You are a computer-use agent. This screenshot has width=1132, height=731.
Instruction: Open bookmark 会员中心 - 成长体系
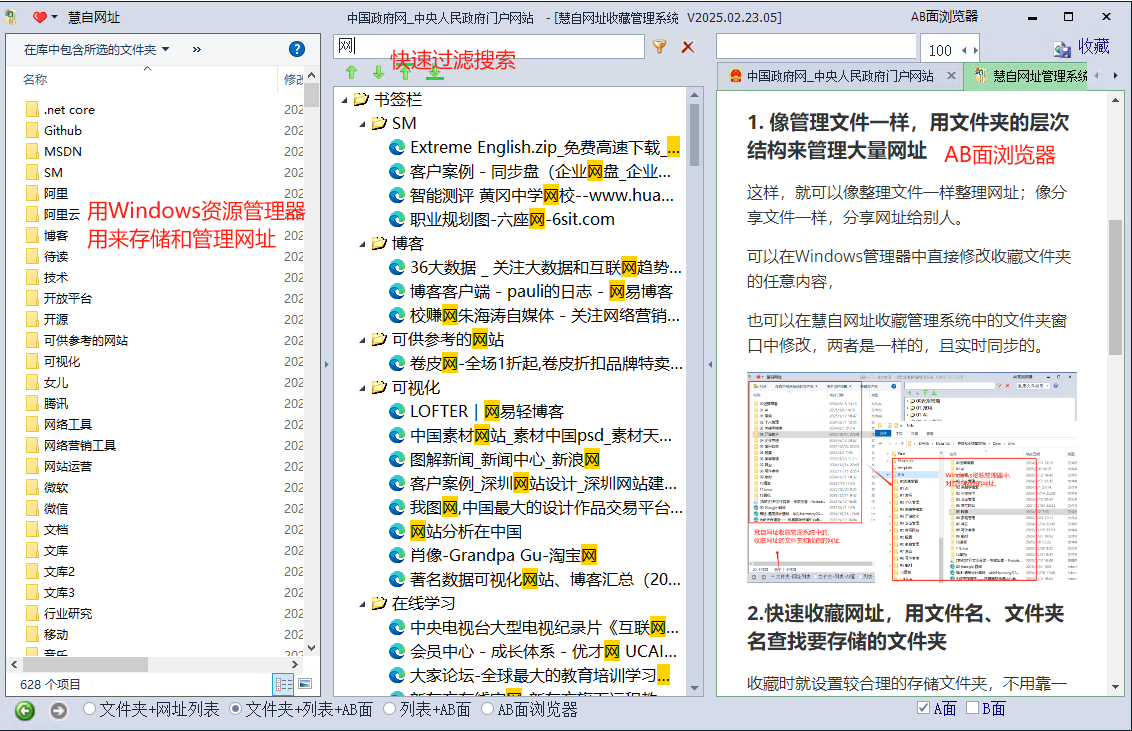544,652
